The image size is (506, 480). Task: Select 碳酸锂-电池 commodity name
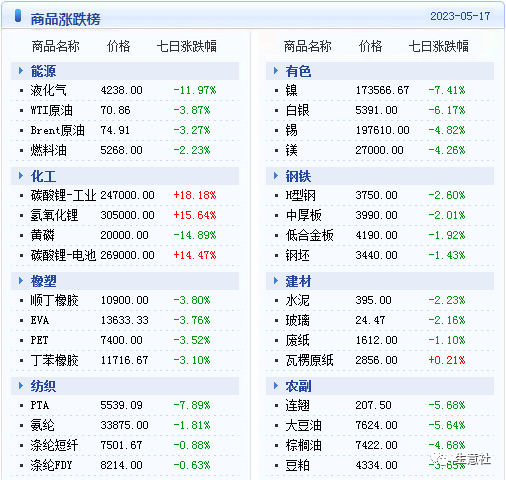(x=63, y=255)
